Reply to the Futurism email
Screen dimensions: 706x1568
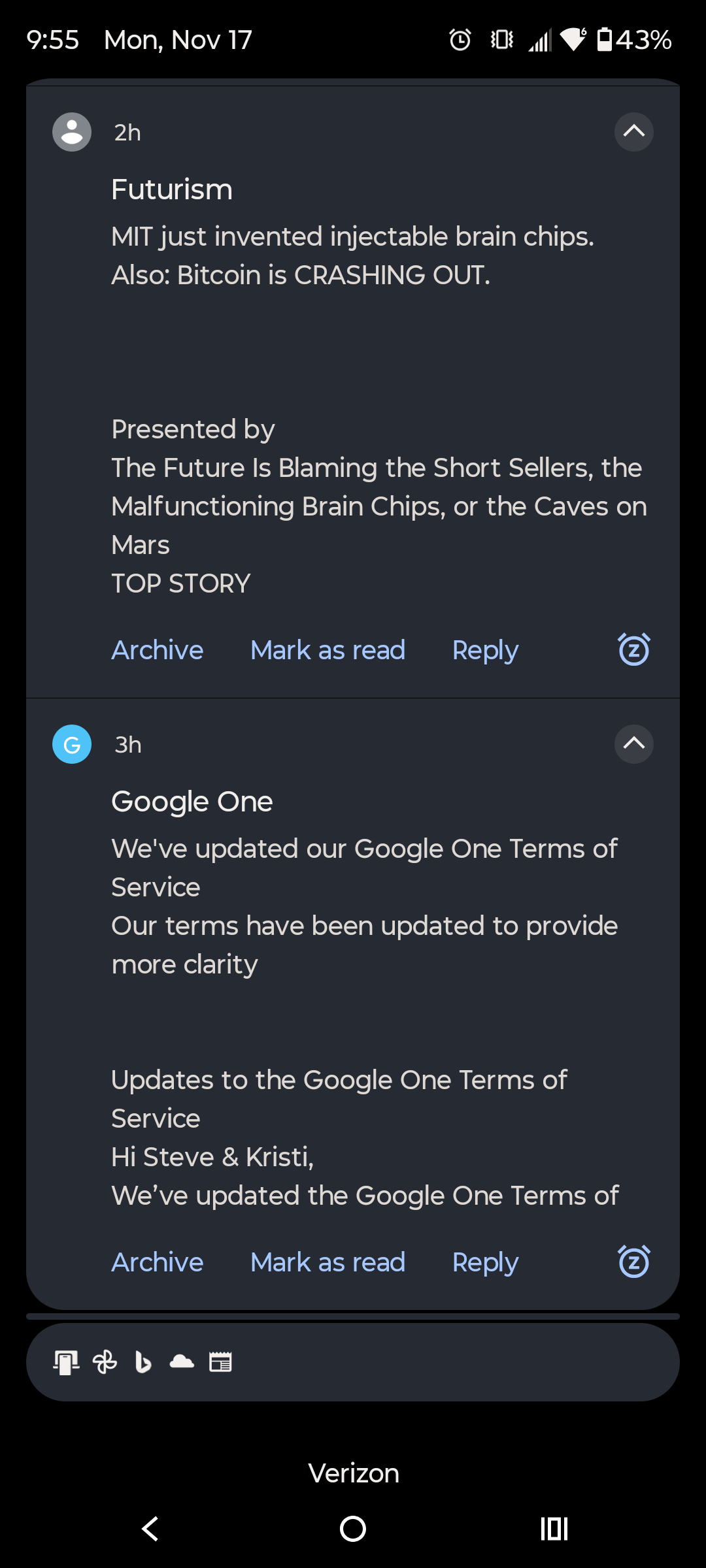tap(485, 650)
